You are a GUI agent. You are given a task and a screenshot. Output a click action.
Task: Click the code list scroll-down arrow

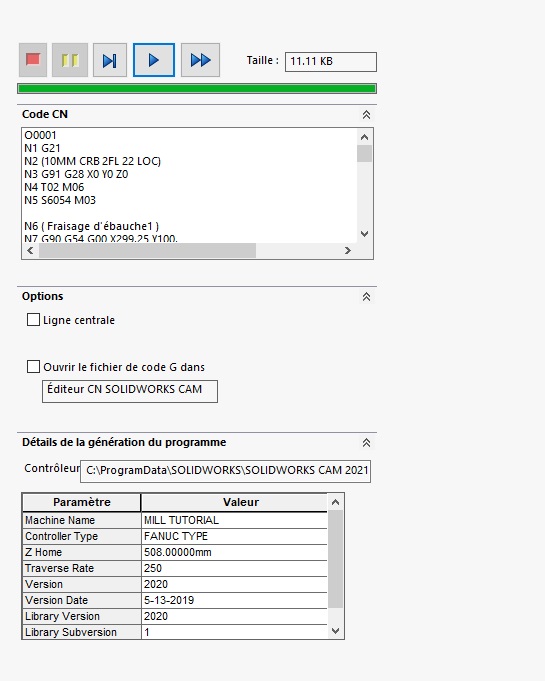[364, 234]
